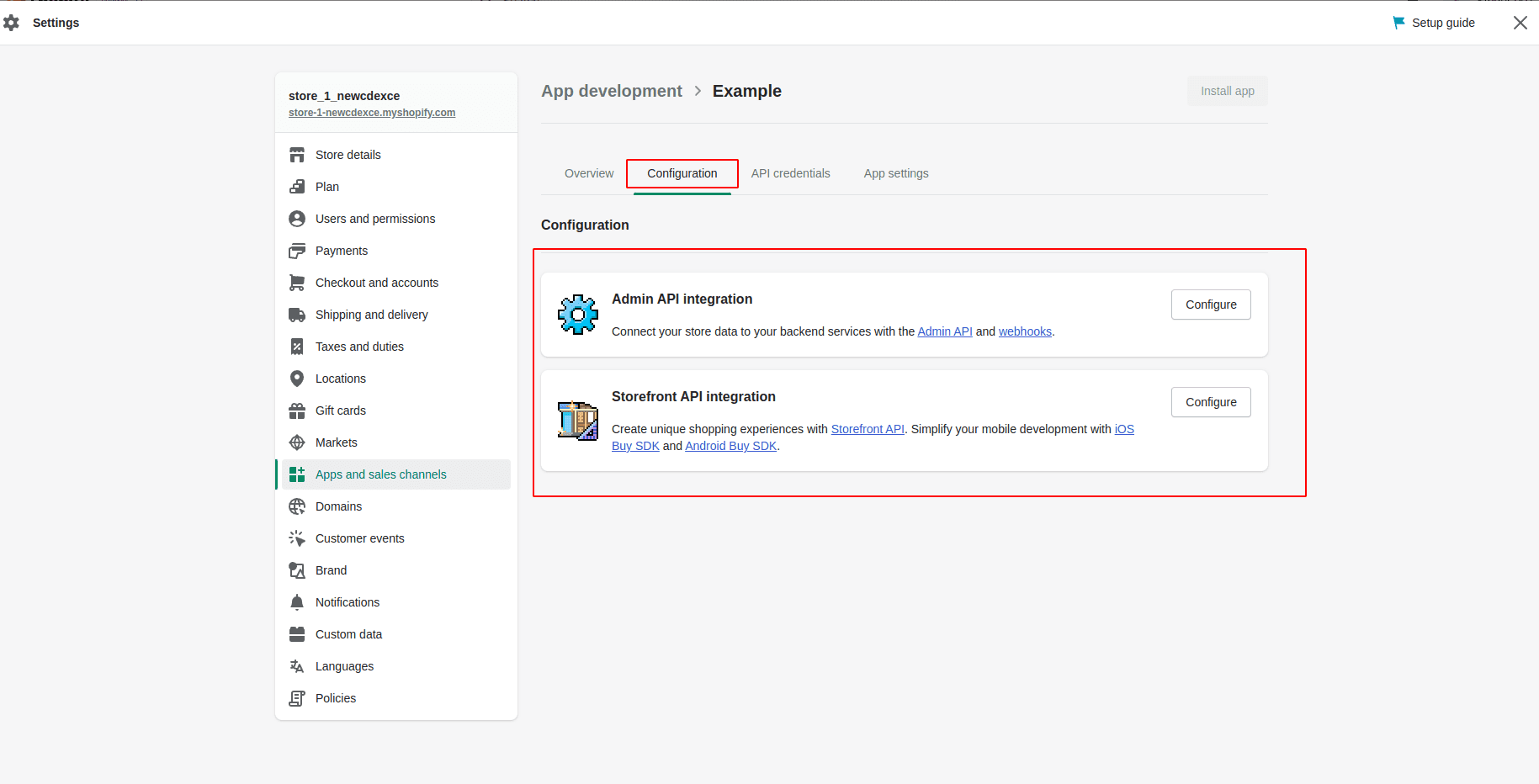The height and width of the screenshot is (784, 1539).
Task: Click the Example breadcrumb title
Action: (x=747, y=91)
